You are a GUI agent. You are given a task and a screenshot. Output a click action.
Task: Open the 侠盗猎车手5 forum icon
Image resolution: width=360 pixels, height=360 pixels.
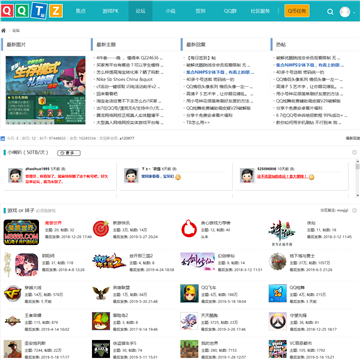point(101,349)
